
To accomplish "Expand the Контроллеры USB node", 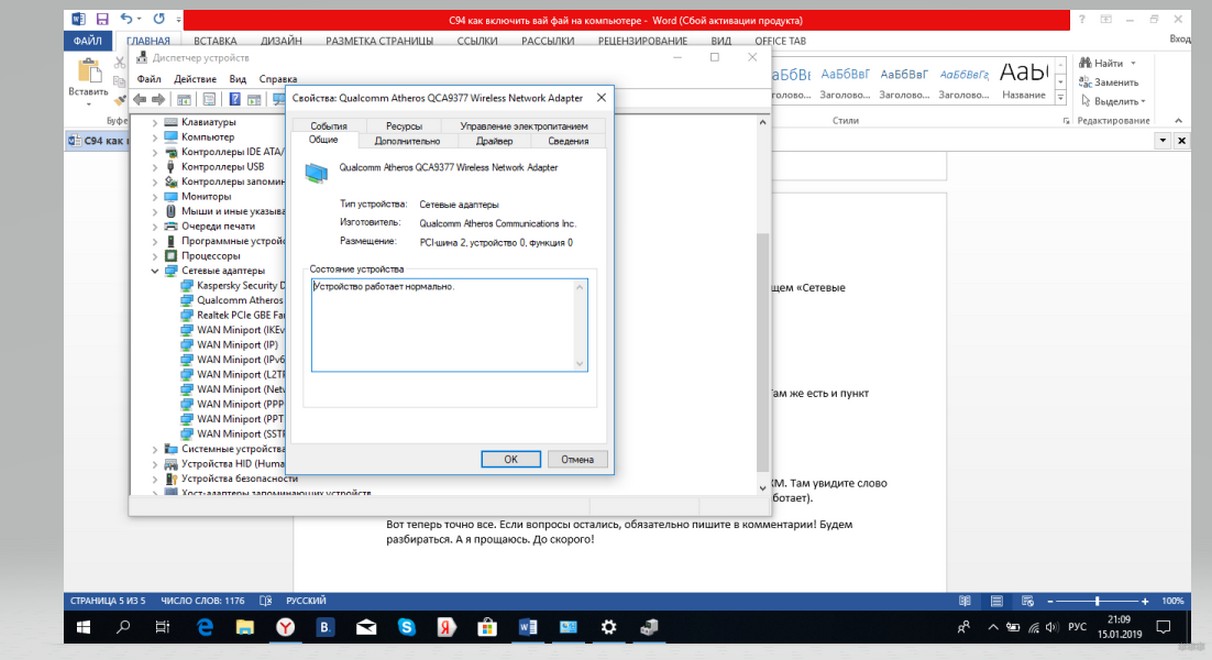I will pos(155,167).
